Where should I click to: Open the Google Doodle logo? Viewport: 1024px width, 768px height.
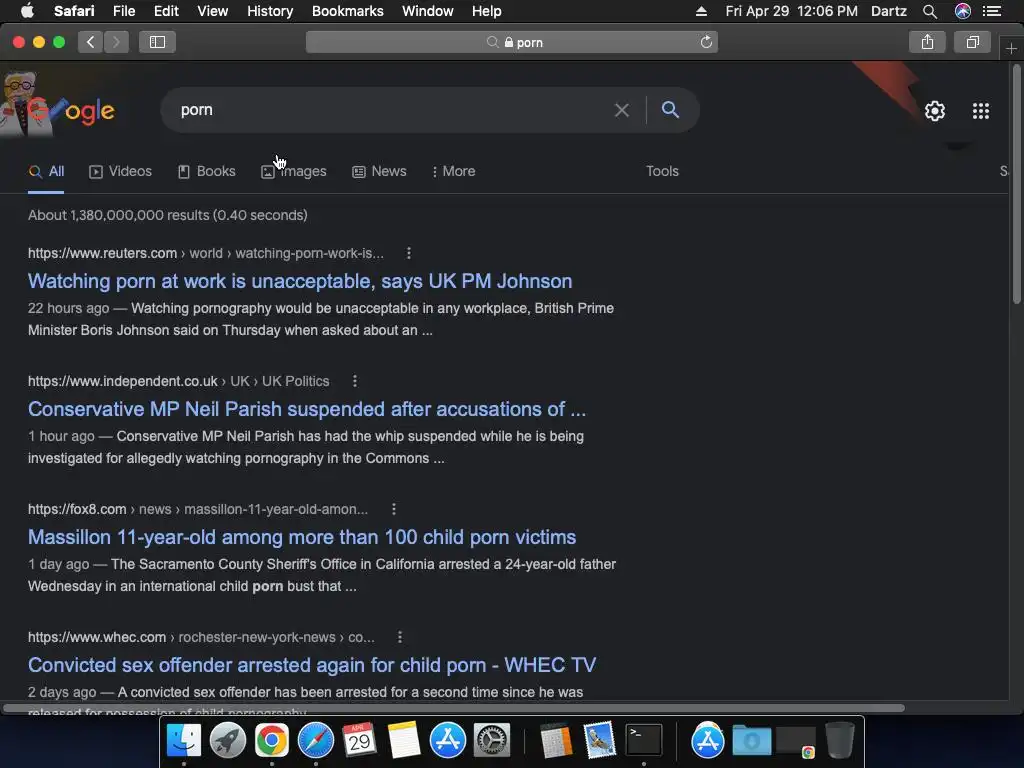pyautogui.click(x=59, y=107)
